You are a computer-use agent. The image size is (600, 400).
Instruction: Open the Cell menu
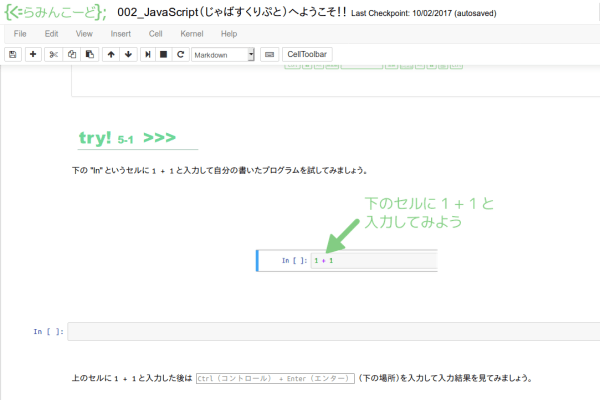point(156,34)
